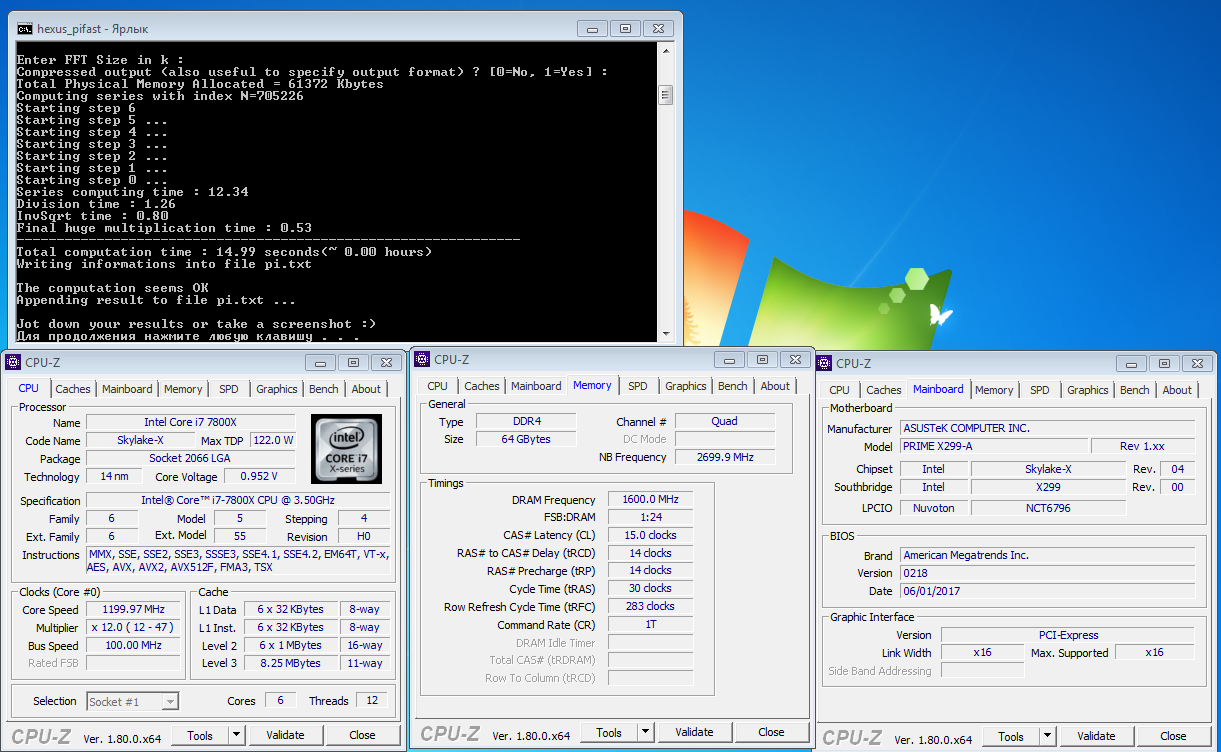The height and width of the screenshot is (752, 1221).
Task: Click Tools button in left CPU-Z window
Action: 200,735
